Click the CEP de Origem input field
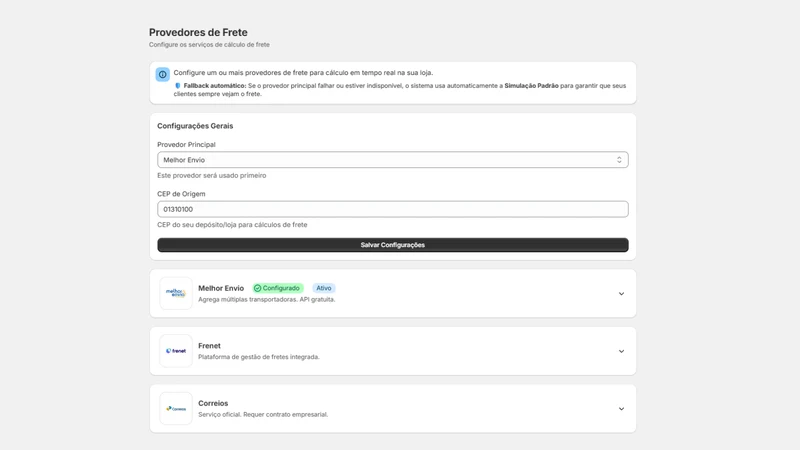The image size is (800, 450). [x=393, y=209]
